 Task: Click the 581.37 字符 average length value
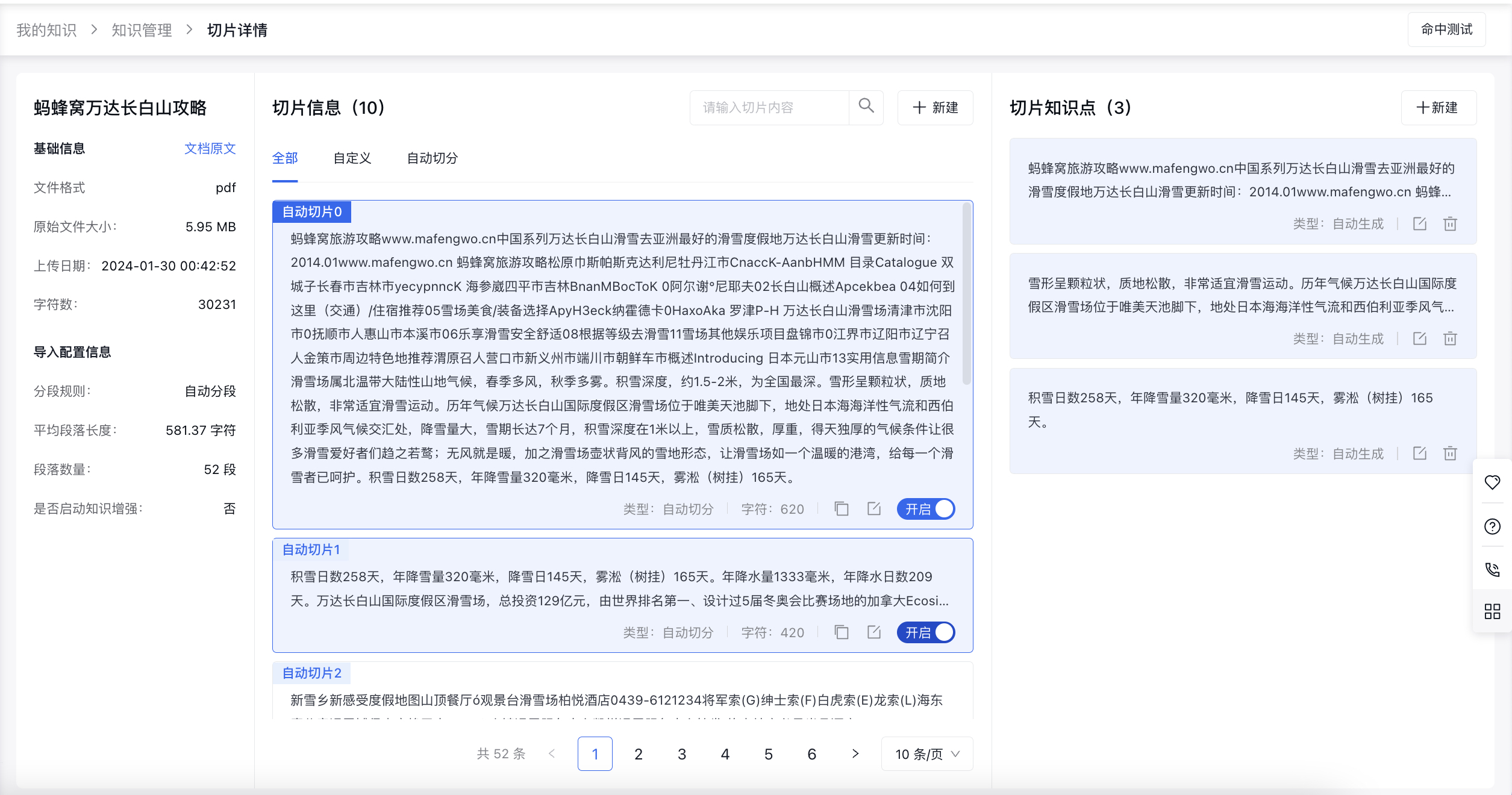[x=201, y=430]
